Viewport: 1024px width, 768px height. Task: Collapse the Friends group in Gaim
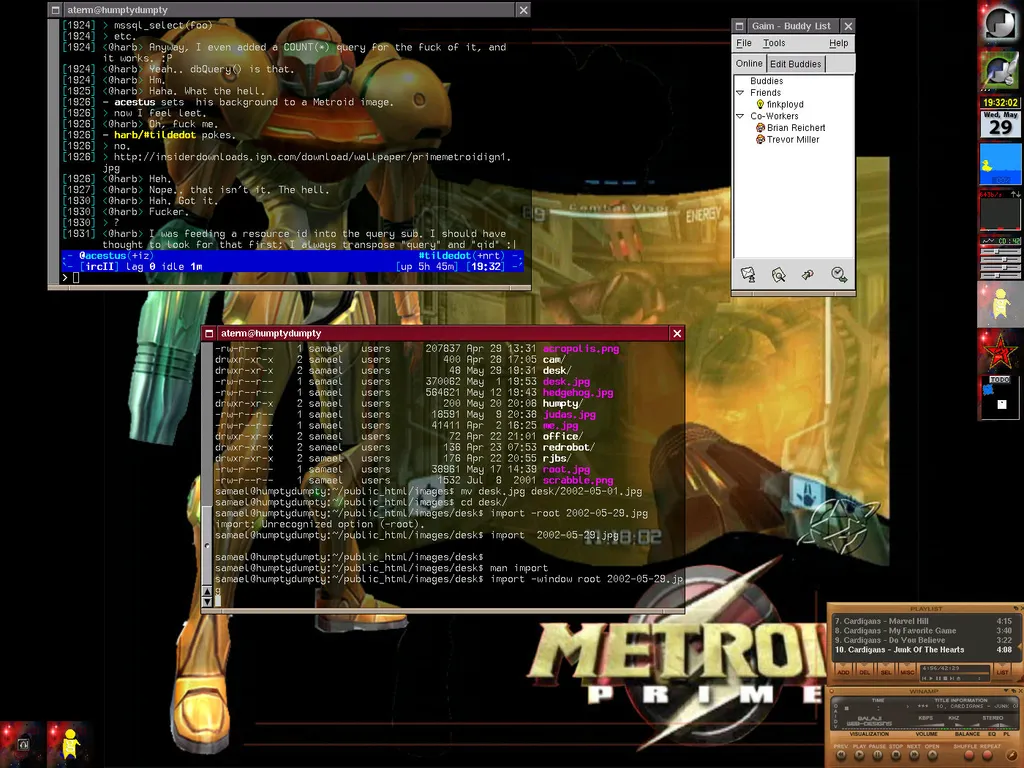(x=740, y=93)
